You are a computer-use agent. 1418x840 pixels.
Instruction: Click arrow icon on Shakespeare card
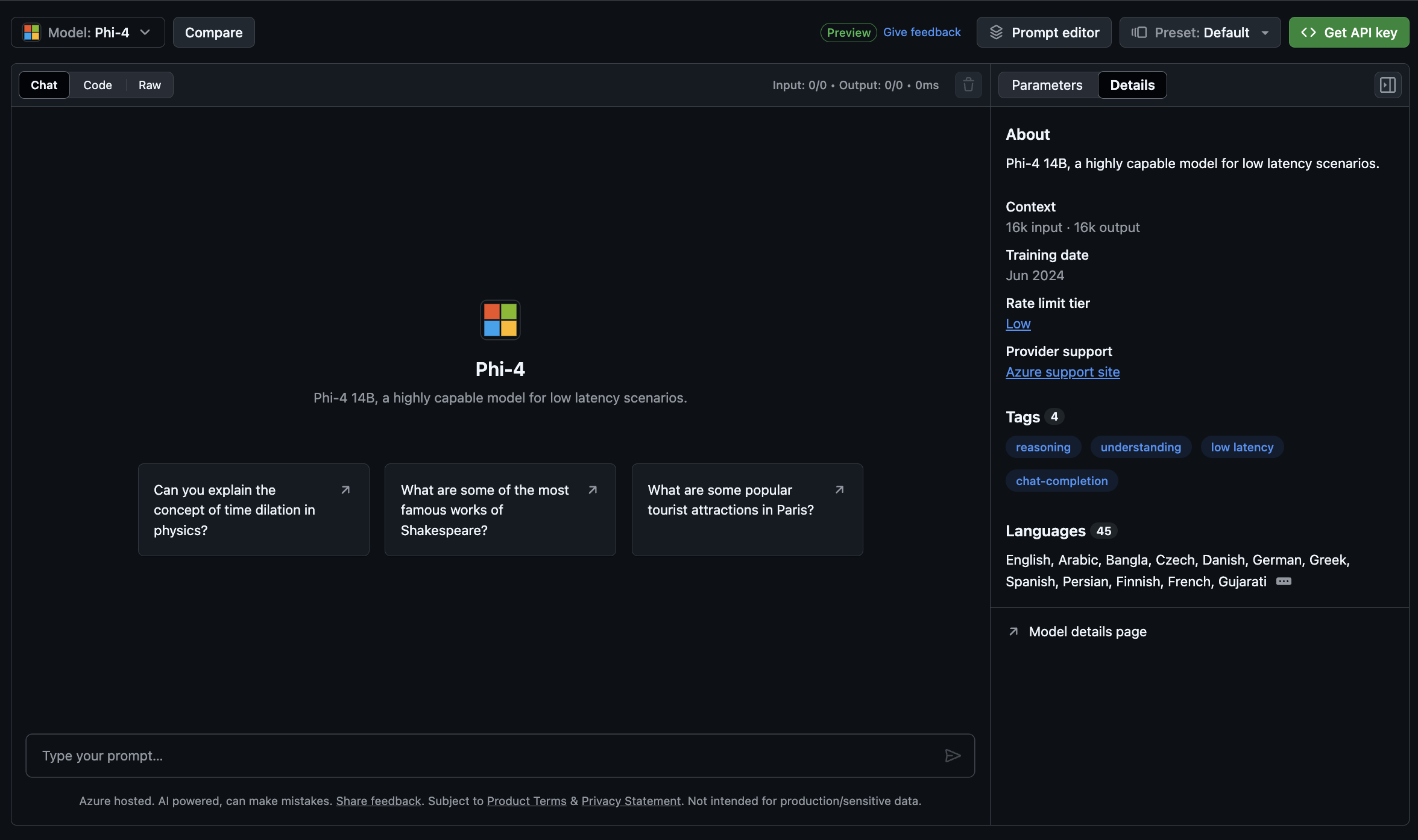pos(593,490)
